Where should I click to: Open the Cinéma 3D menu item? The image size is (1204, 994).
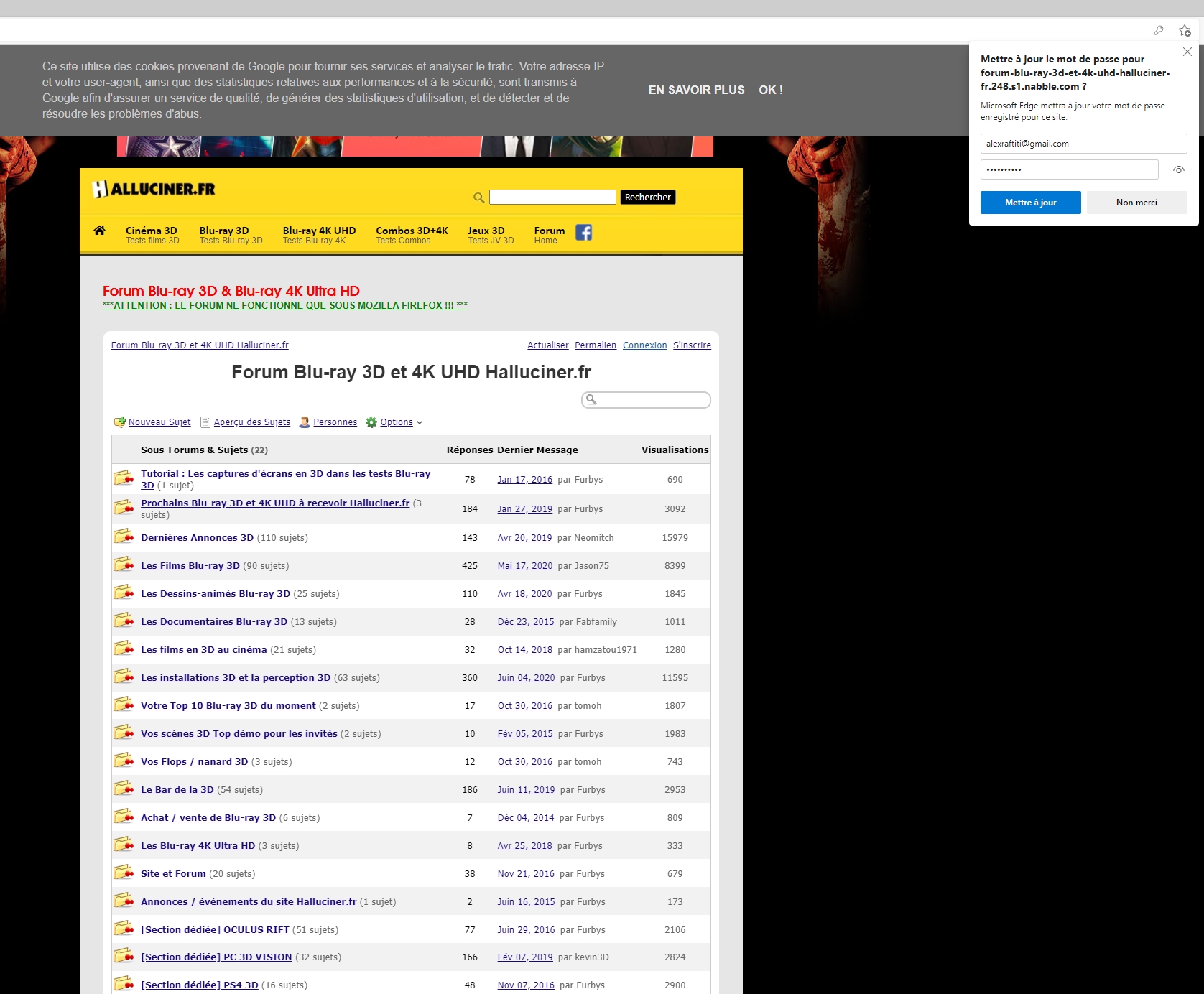(152, 235)
